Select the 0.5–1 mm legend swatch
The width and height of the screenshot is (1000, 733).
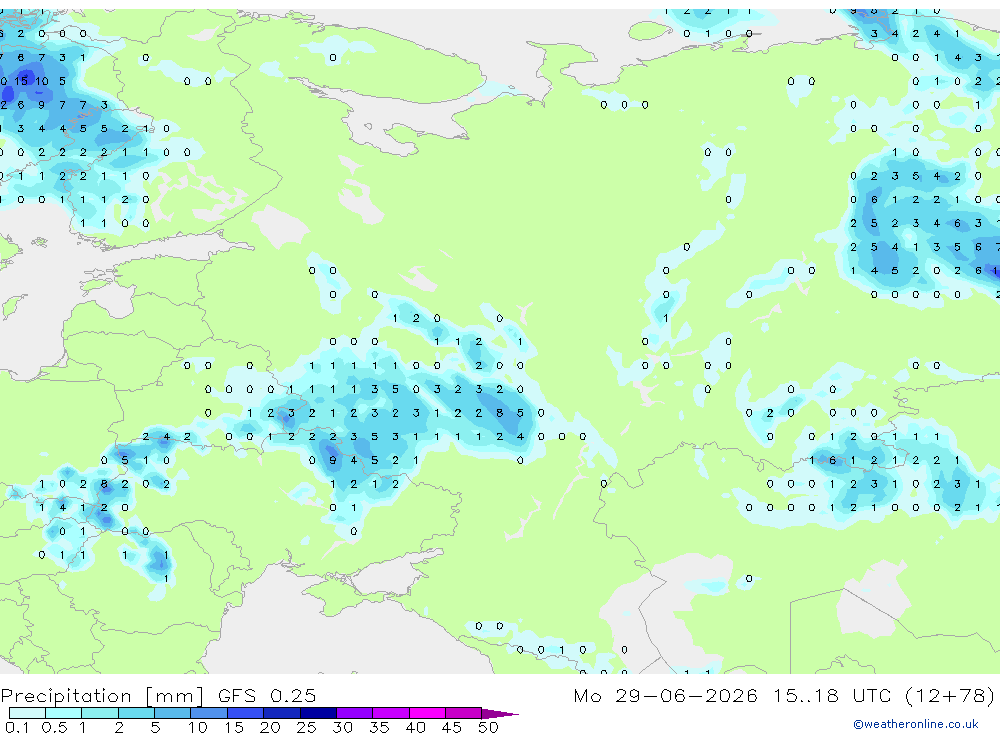[x=64, y=713]
